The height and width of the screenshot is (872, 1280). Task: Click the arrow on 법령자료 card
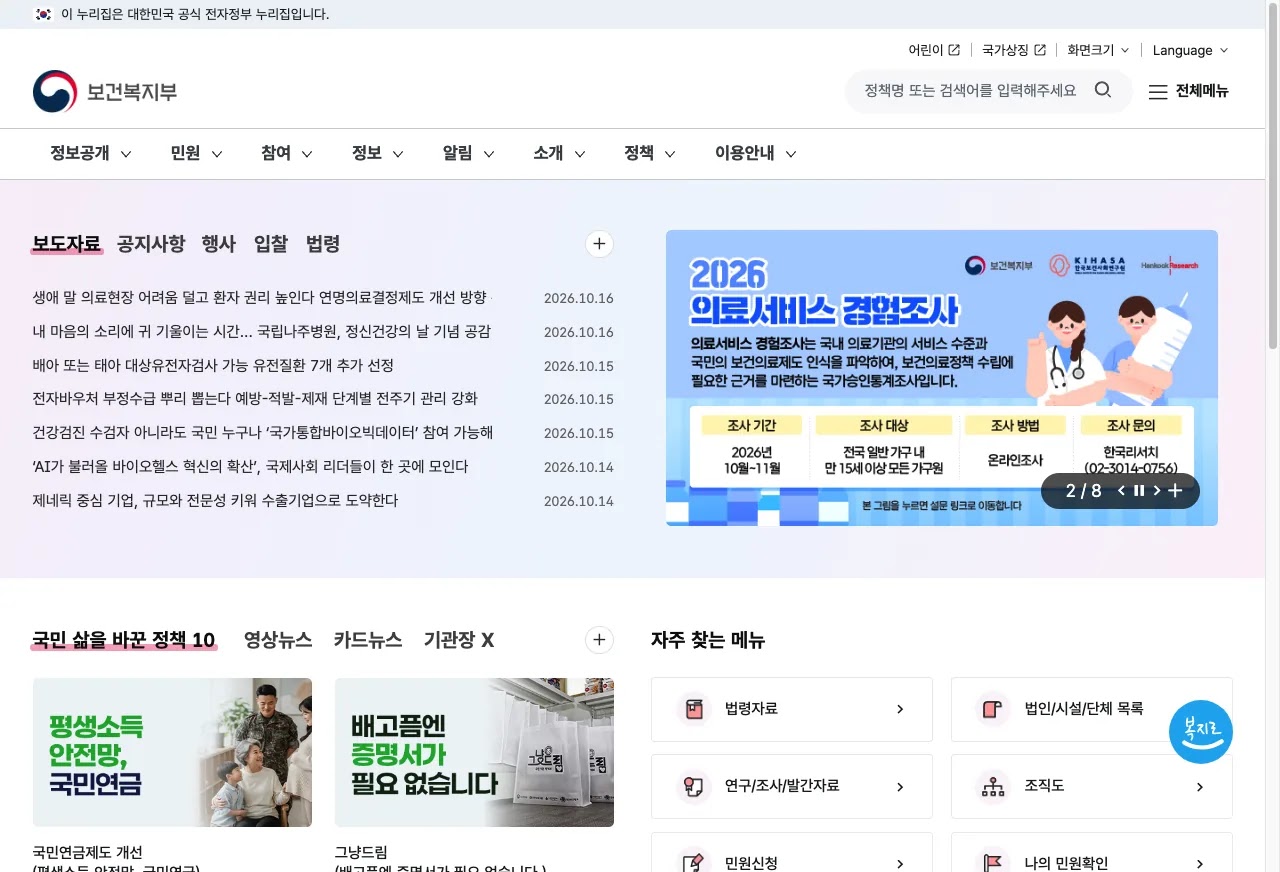point(900,709)
